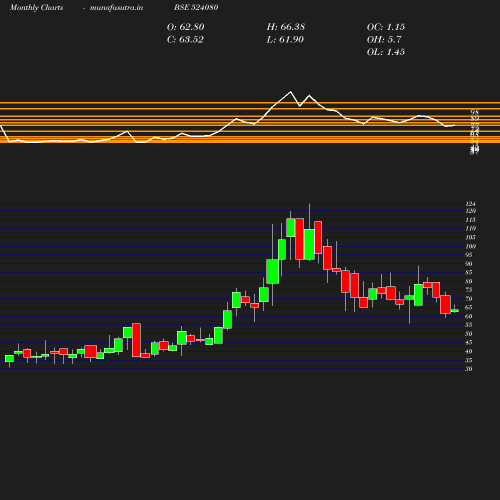The height and width of the screenshot is (500, 500).
Task: Click the "OL: 1.45" reading
Action: tap(386, 52)
